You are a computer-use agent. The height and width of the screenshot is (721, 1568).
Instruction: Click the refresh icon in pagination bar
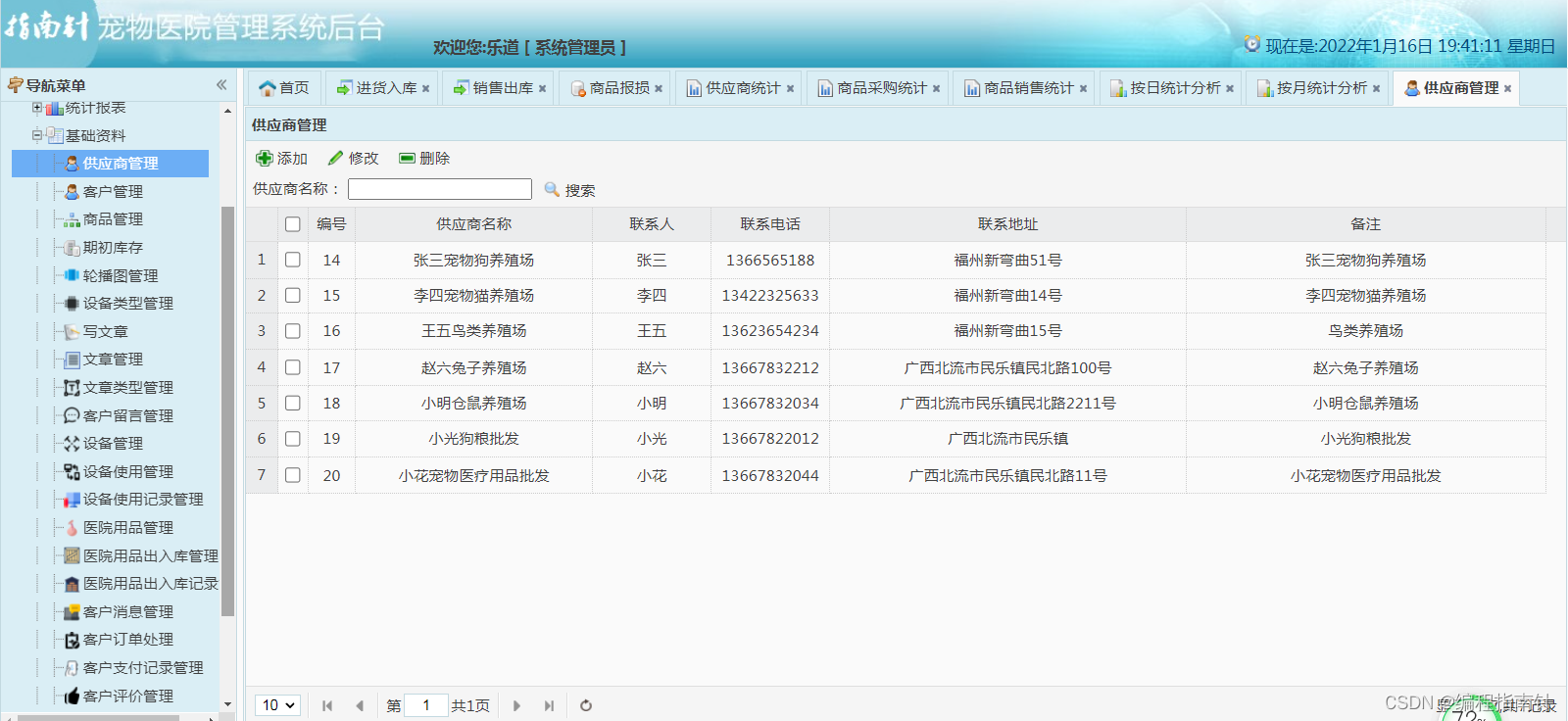click(586, 705)
